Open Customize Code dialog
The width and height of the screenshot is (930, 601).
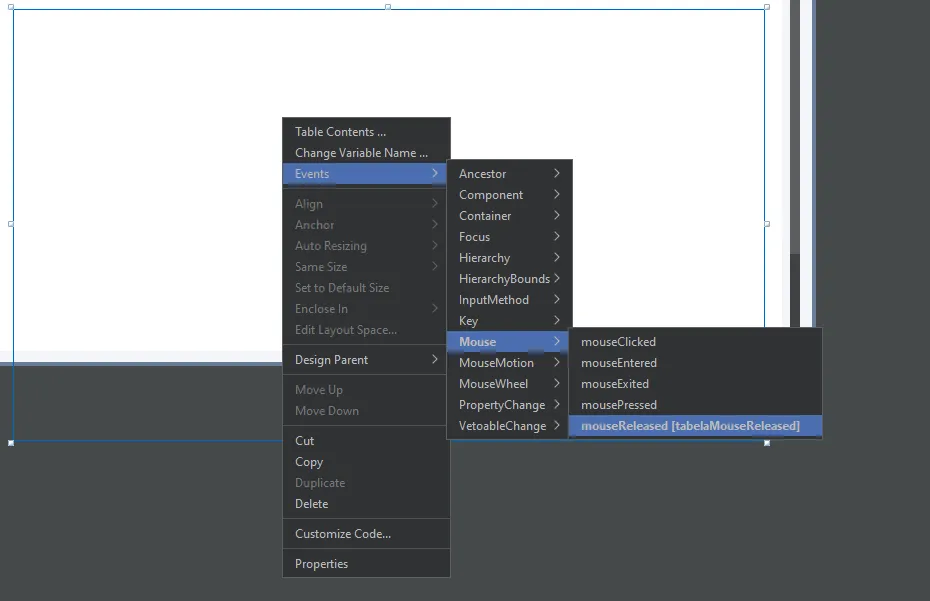(366, 534)
